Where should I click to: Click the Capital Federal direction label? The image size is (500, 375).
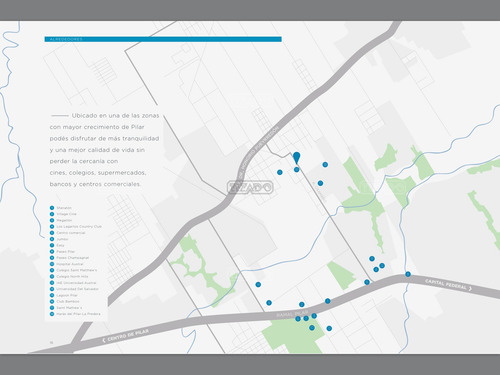(x=448, y=285)
